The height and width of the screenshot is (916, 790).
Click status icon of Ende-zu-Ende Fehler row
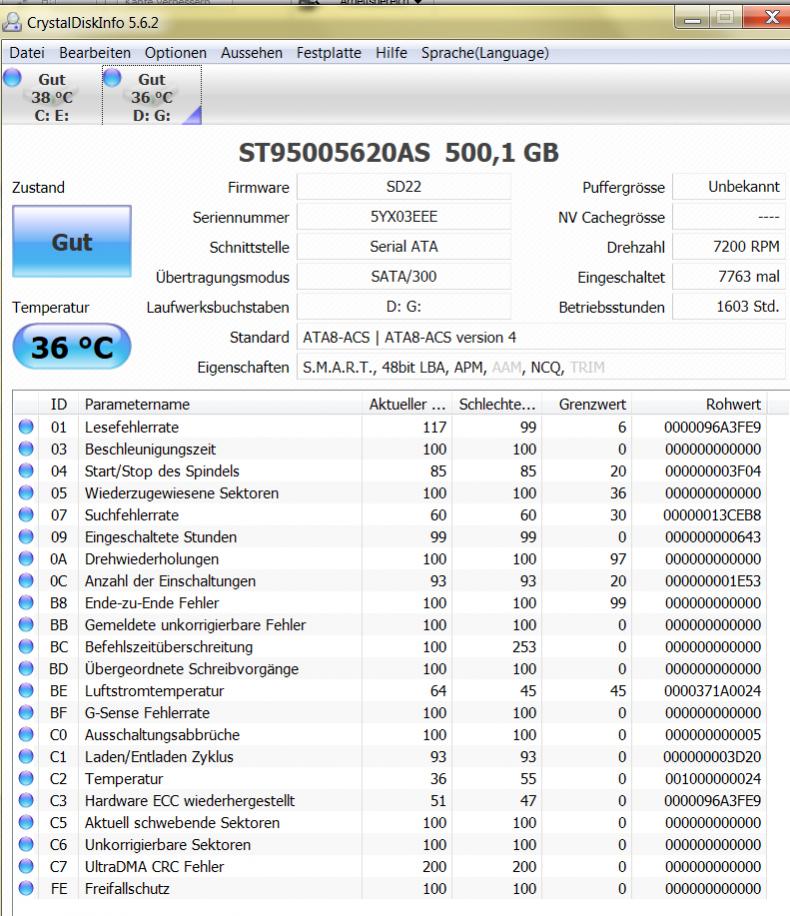tap(26, 602)
